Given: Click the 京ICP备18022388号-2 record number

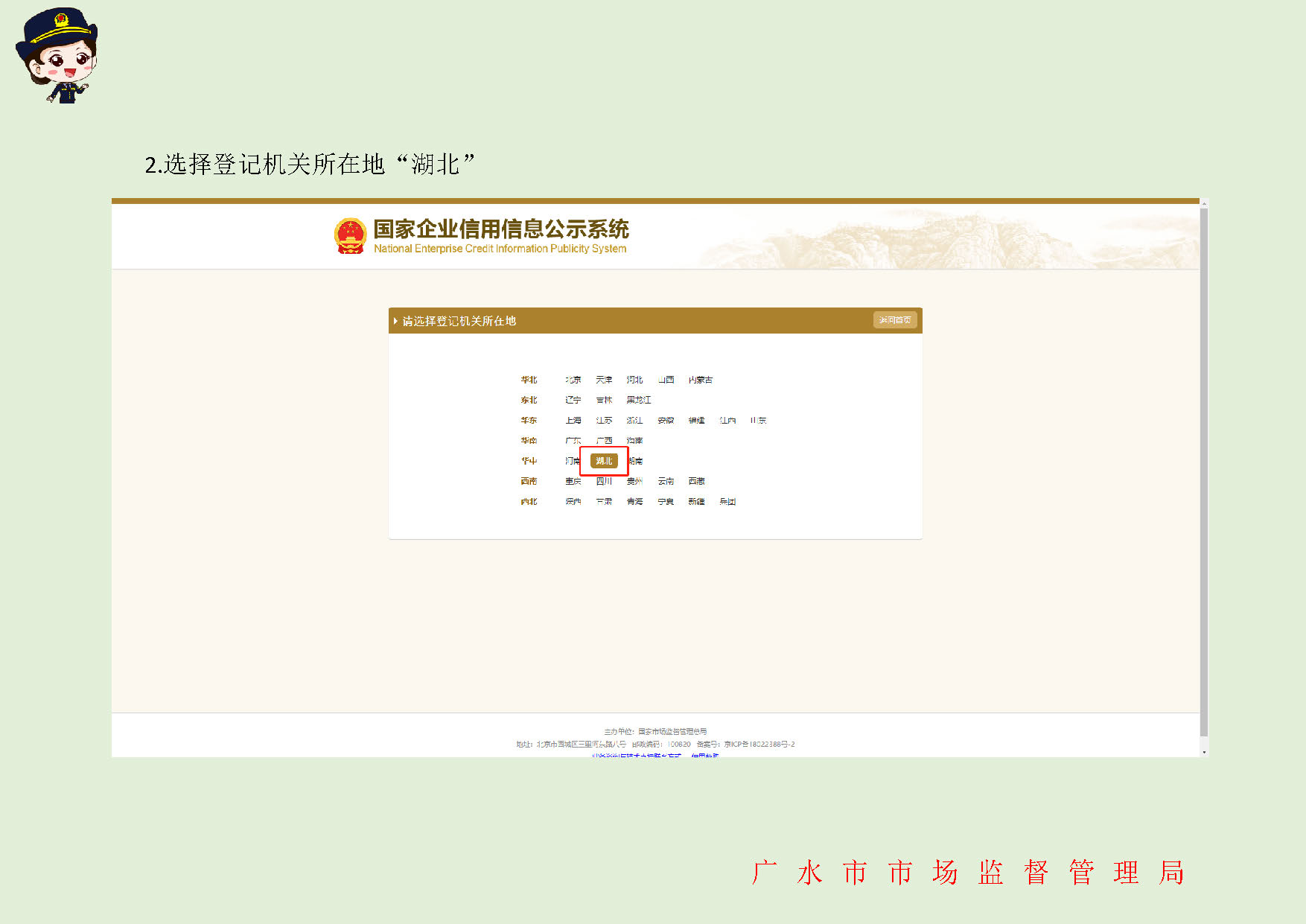Looking at the screenshot, I should coord(759,744).
